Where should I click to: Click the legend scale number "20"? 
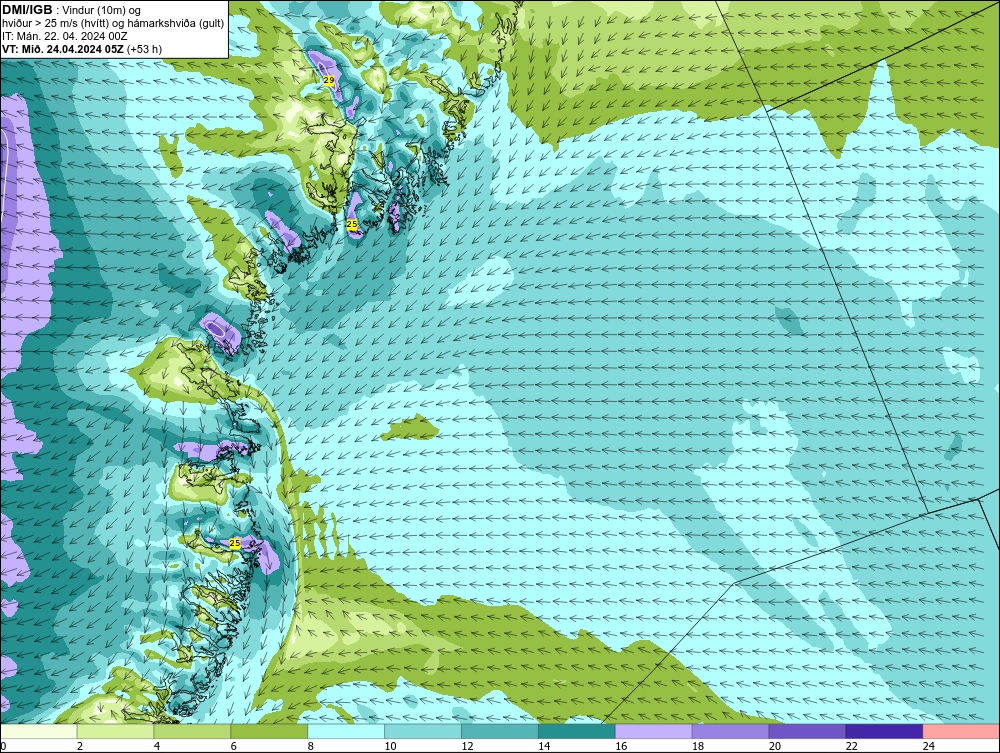point(775,746)
